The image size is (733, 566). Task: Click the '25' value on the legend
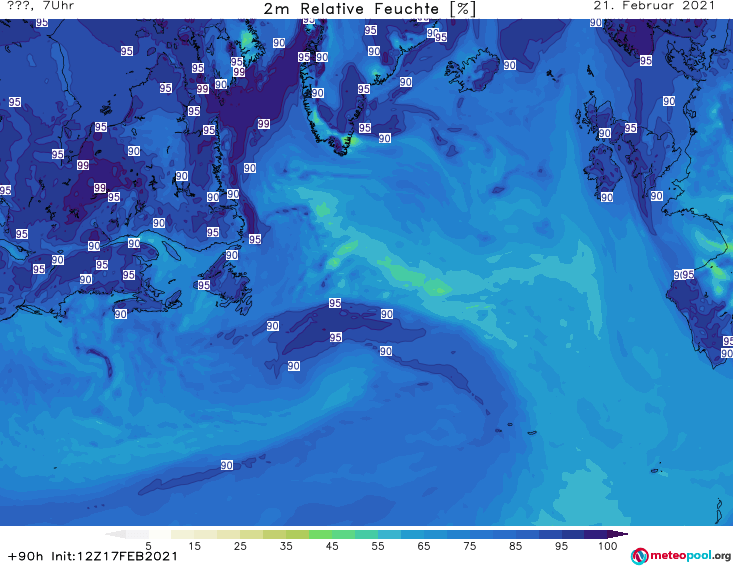click(x=240, y=546)
